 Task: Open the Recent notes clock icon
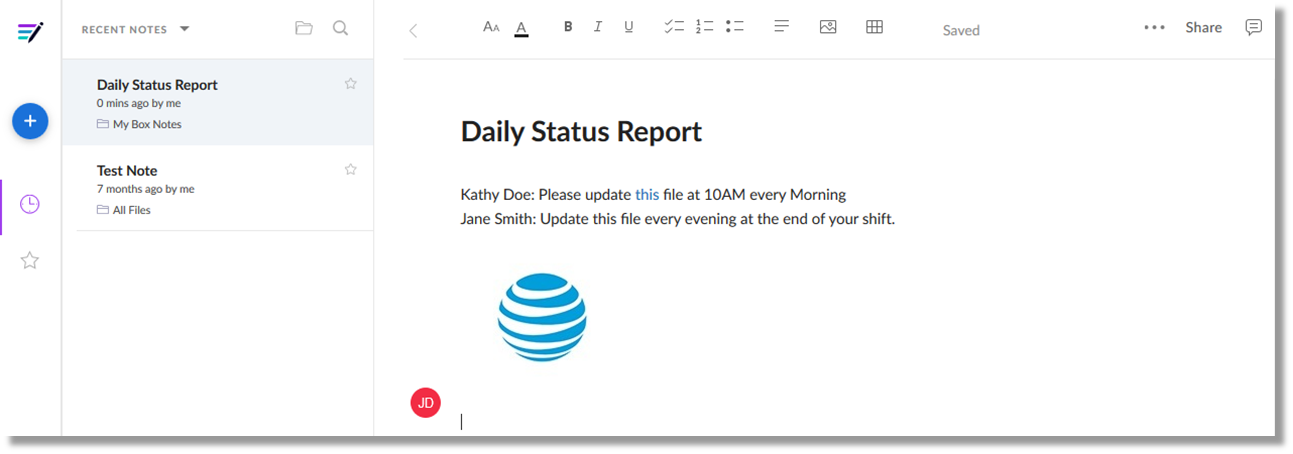(x=30, y=204)
